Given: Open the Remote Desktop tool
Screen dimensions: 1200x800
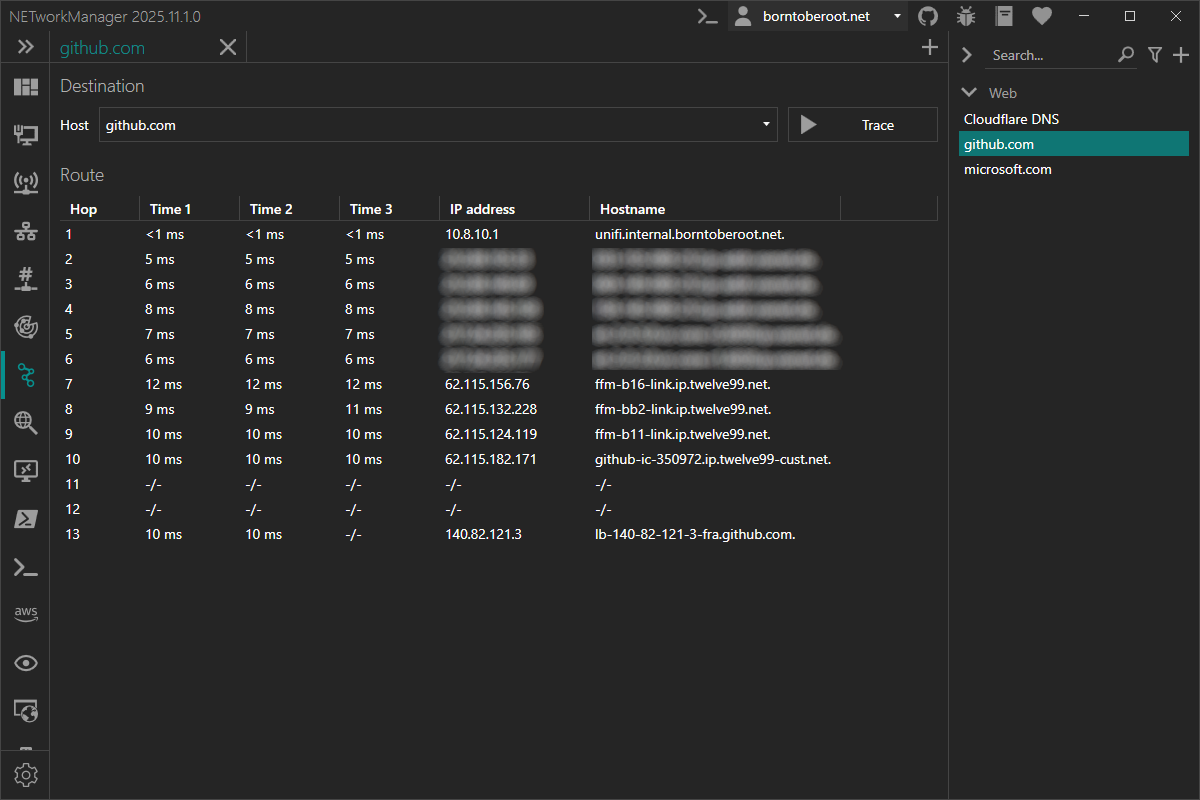Looking at the screenshot, I should click(26, 470).
